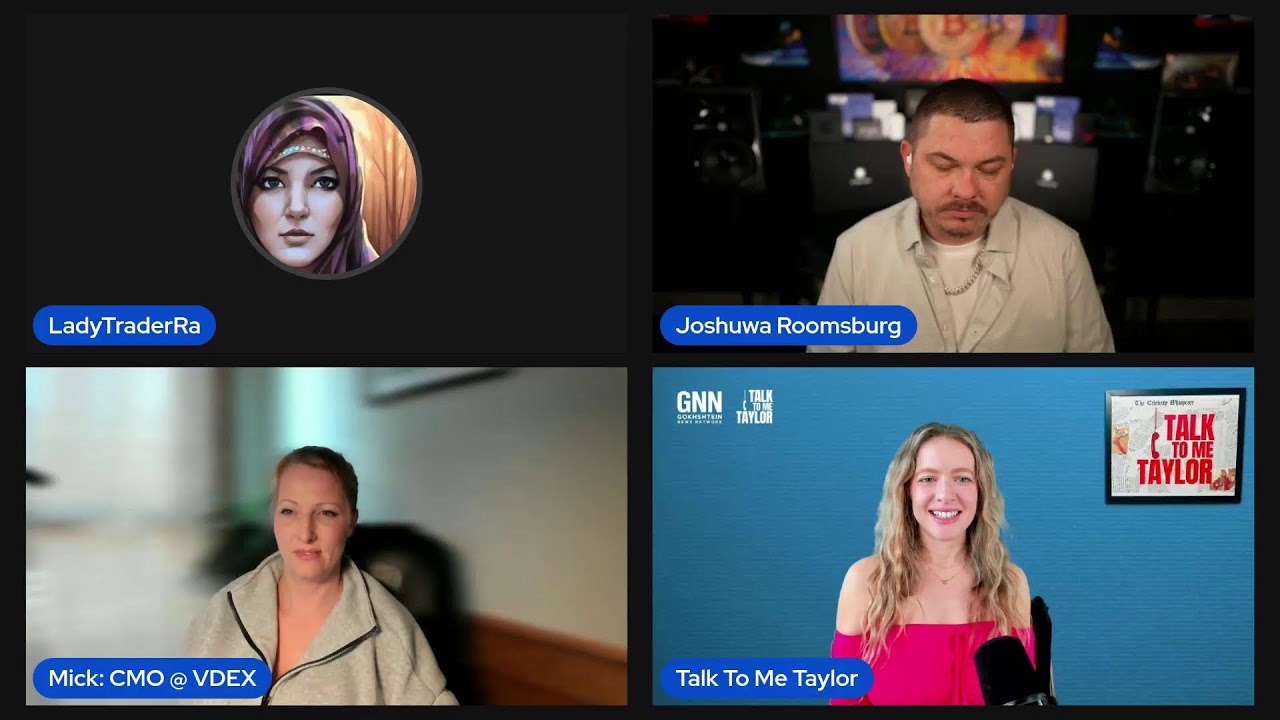The width and height of the screenshot is (1280, 720).
Task: Click the GNN Gokhshtein News Network logo
Action: pos(699,407)
